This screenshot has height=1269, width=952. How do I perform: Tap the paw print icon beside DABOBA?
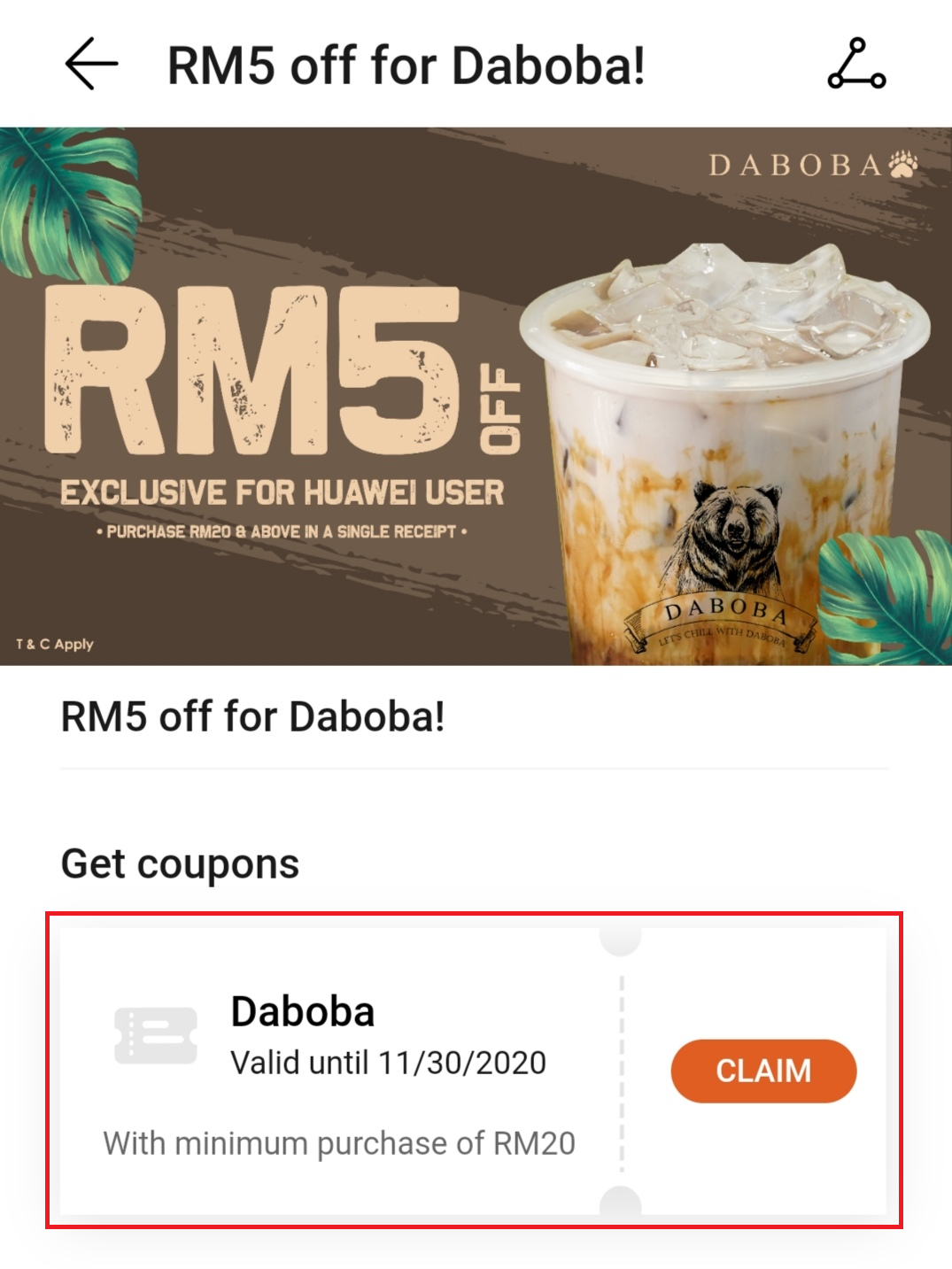tap(903, 164)
